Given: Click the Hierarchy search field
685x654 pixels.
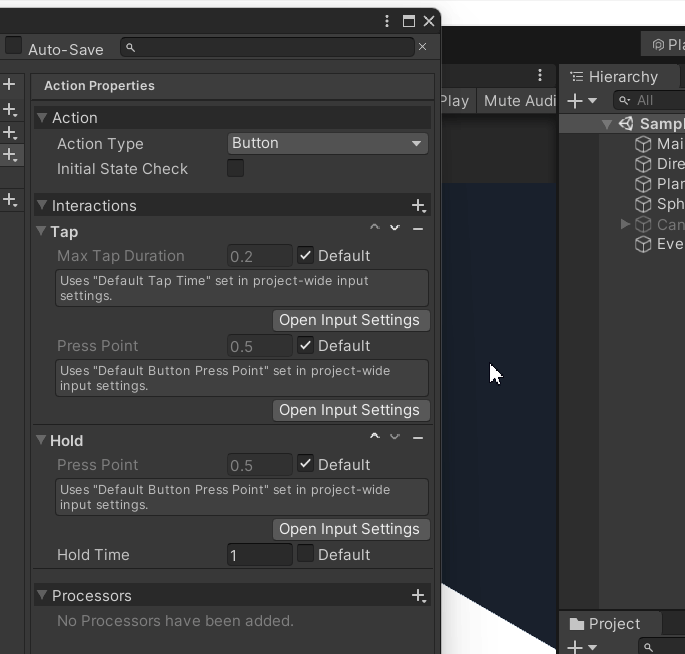Looking at the screenshot, I should point(649,101).
